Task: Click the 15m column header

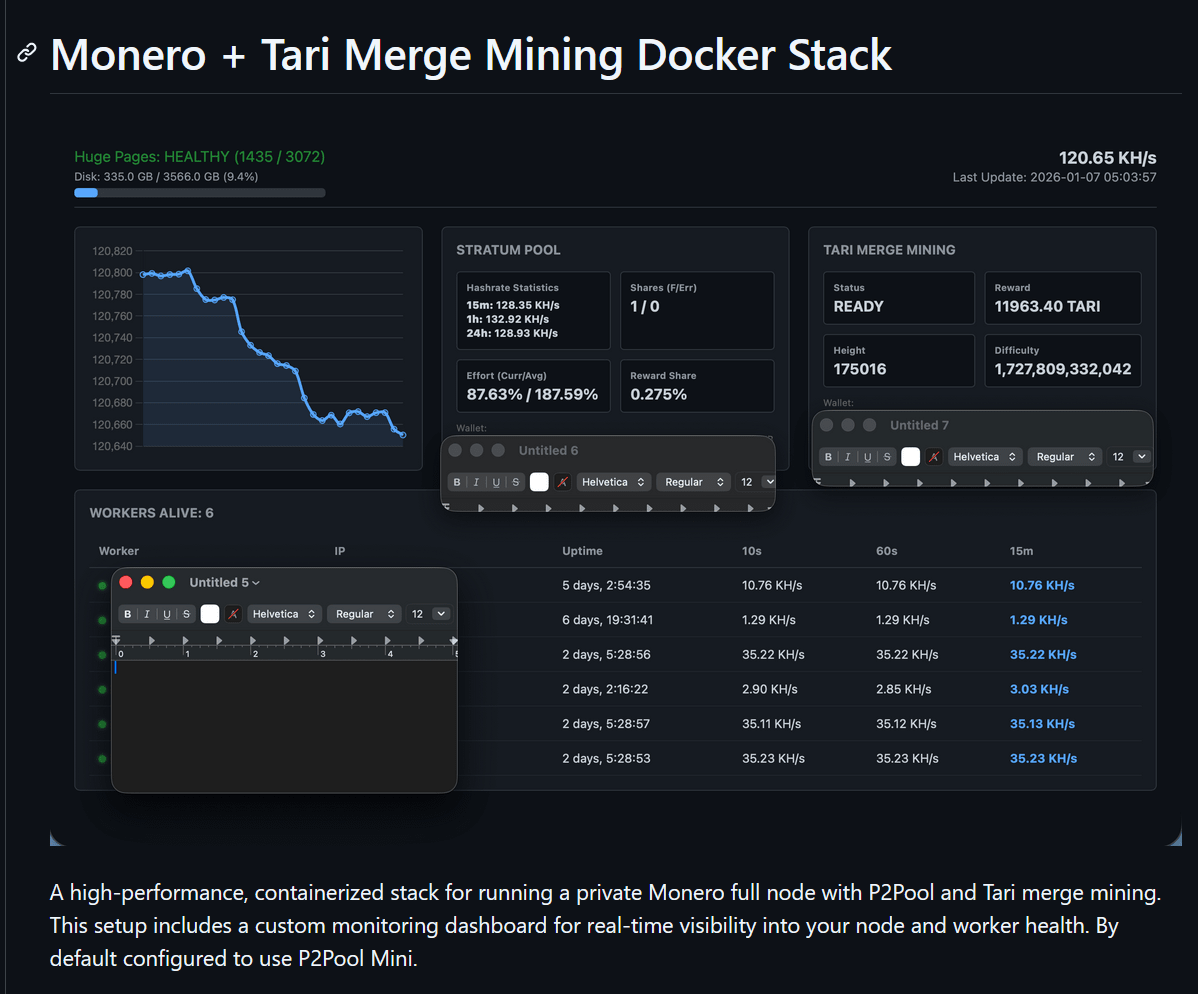Action: (1022, 551)
